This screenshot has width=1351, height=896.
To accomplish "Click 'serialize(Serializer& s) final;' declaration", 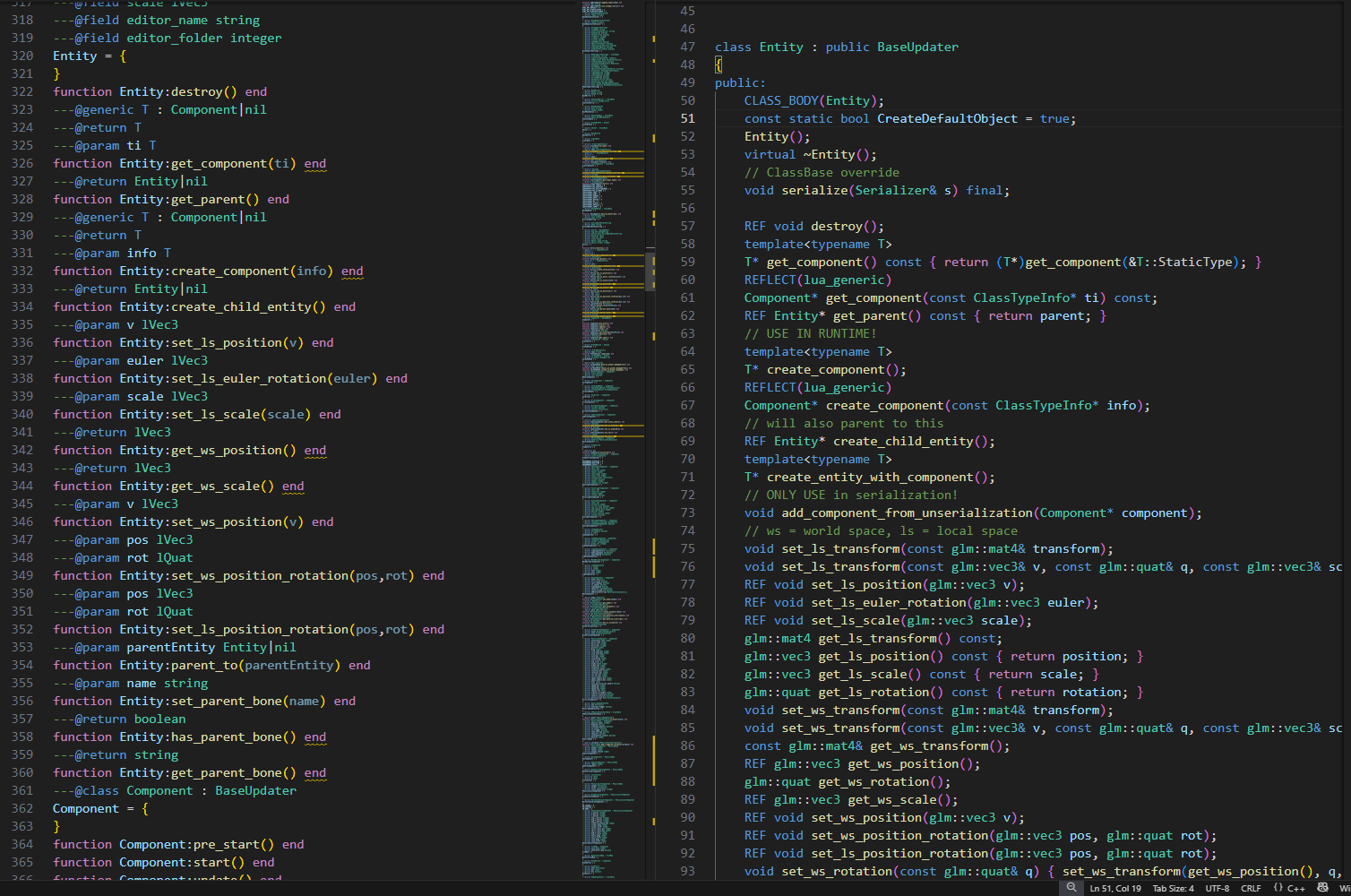I will coord(896,190).
